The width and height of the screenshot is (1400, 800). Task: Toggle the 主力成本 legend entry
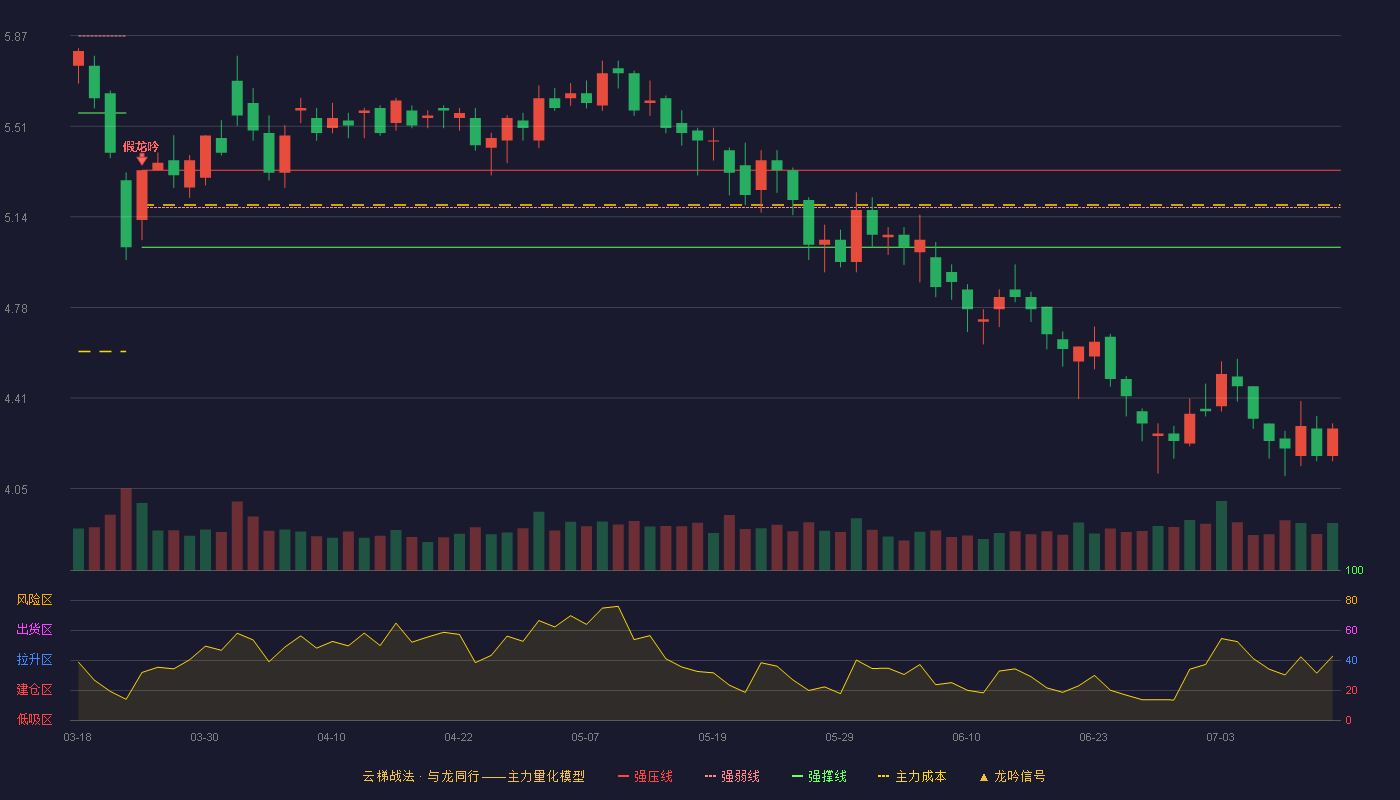coord(920,776)
